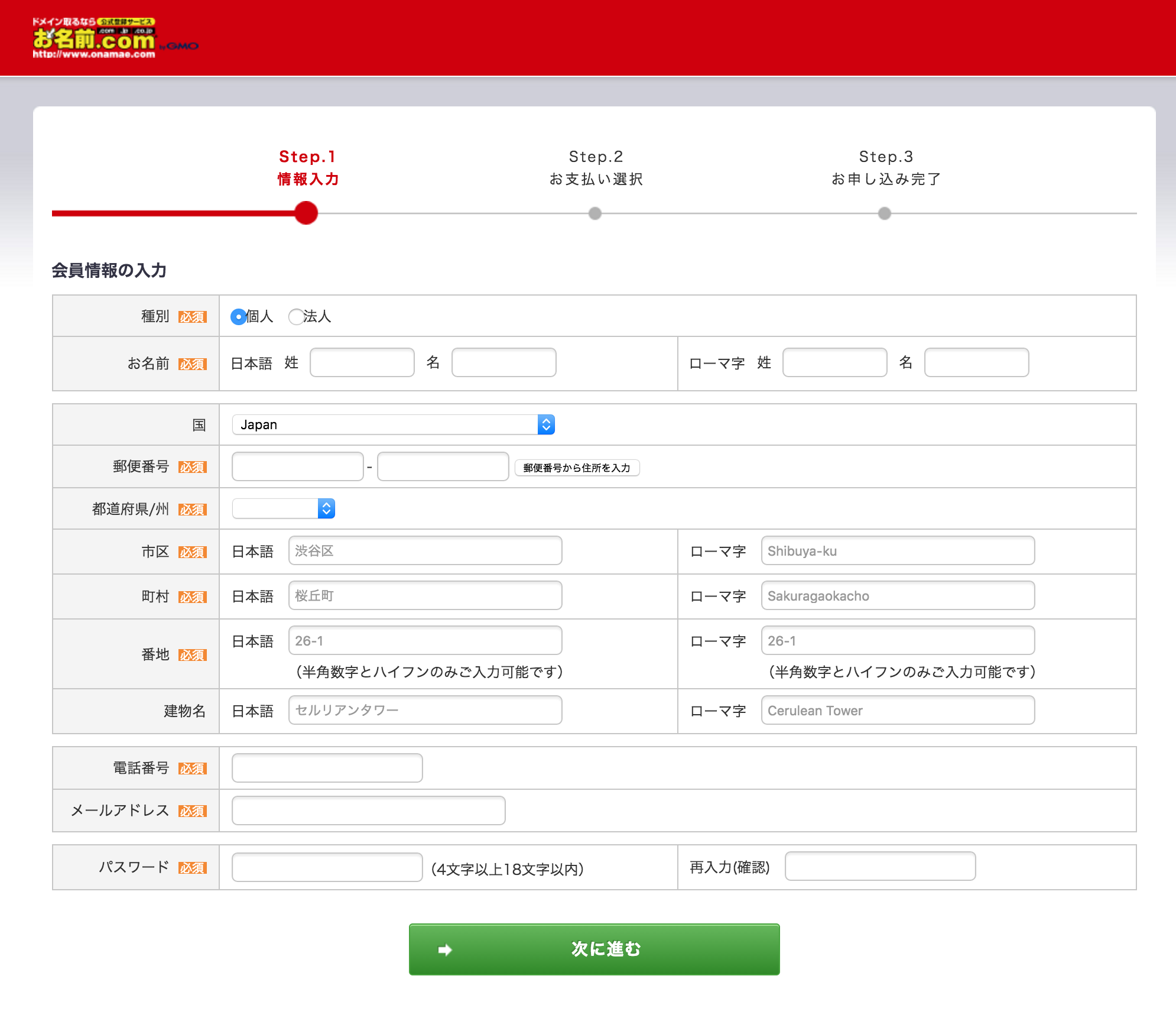Click the 会員情報の入力 heading

point(109,270)
